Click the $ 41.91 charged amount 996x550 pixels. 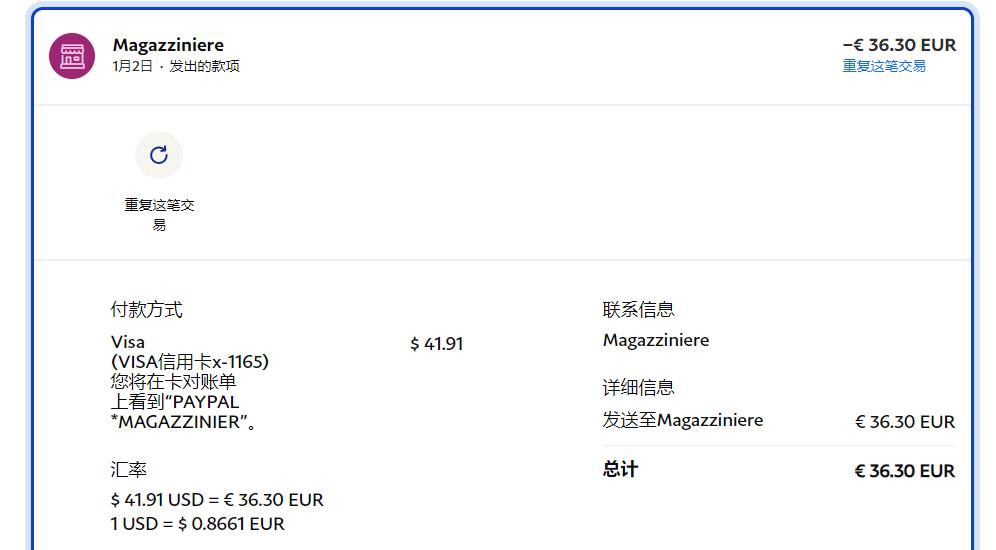coord(436,344)
